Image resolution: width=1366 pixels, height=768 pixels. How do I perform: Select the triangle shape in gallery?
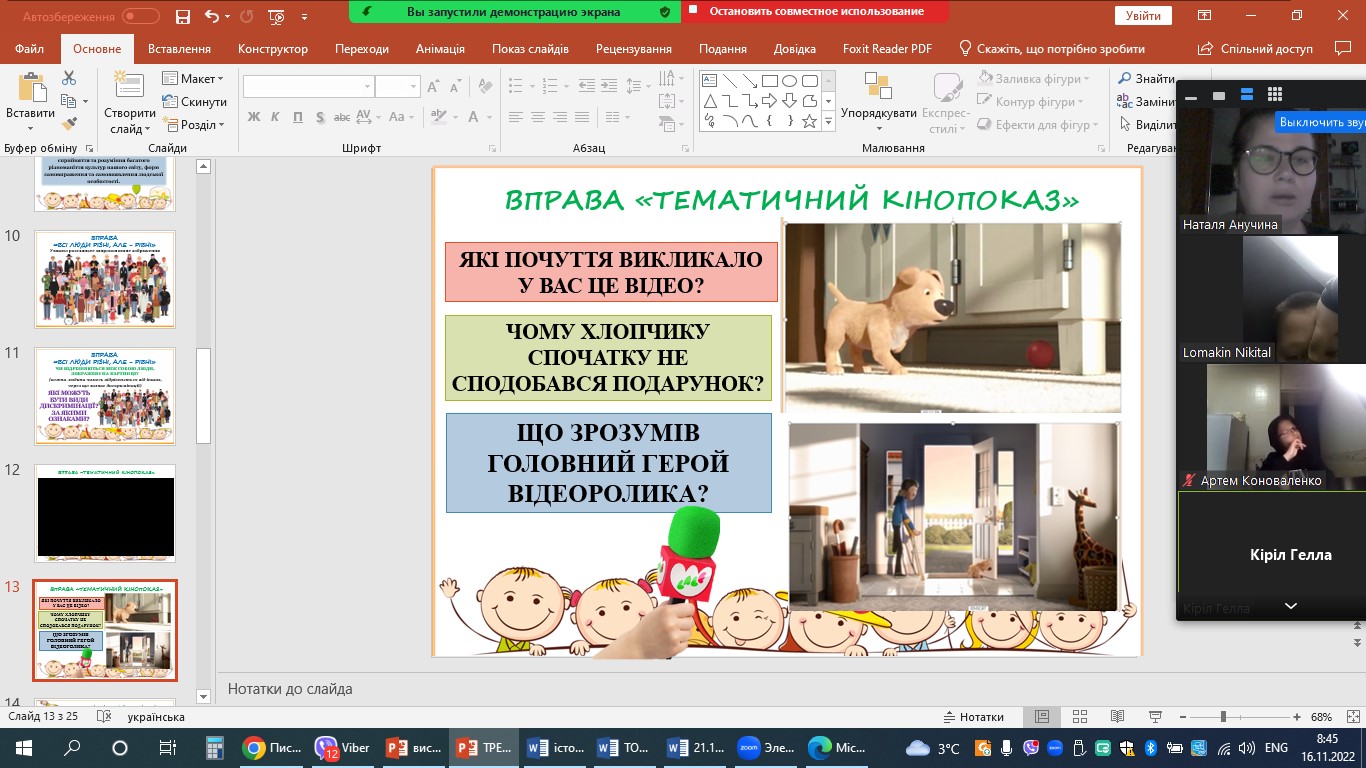710,101
